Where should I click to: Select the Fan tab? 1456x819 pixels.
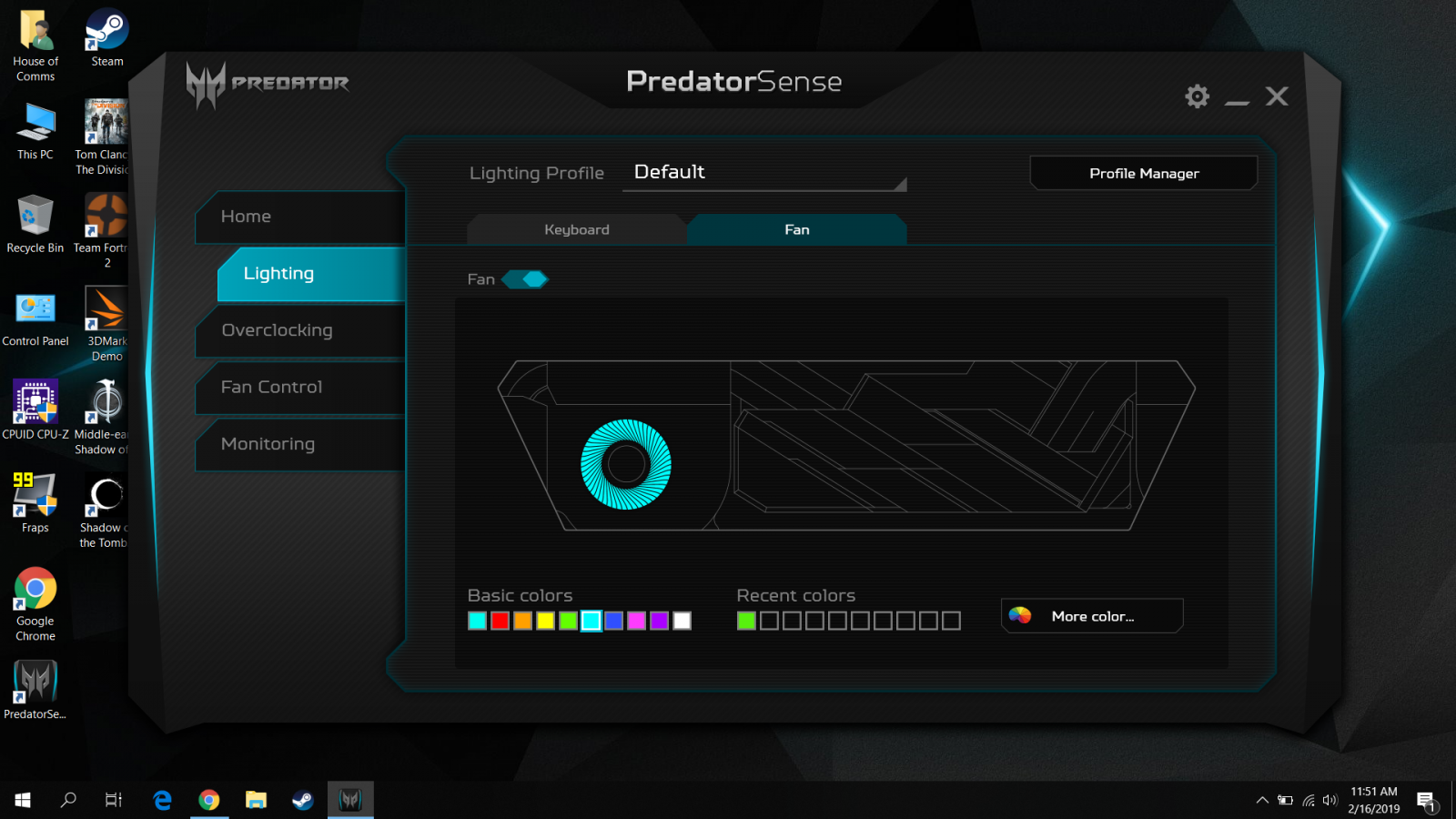coord(797,229)
